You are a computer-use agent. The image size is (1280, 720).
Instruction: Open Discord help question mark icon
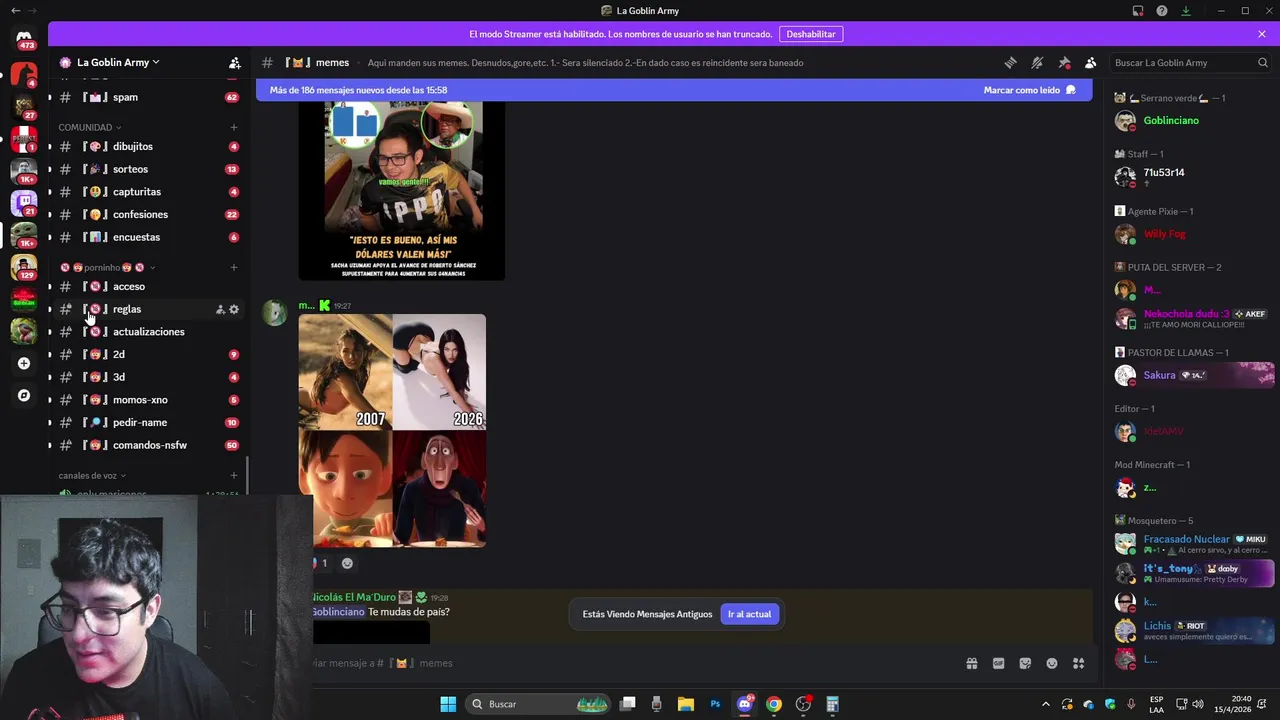1161,11
